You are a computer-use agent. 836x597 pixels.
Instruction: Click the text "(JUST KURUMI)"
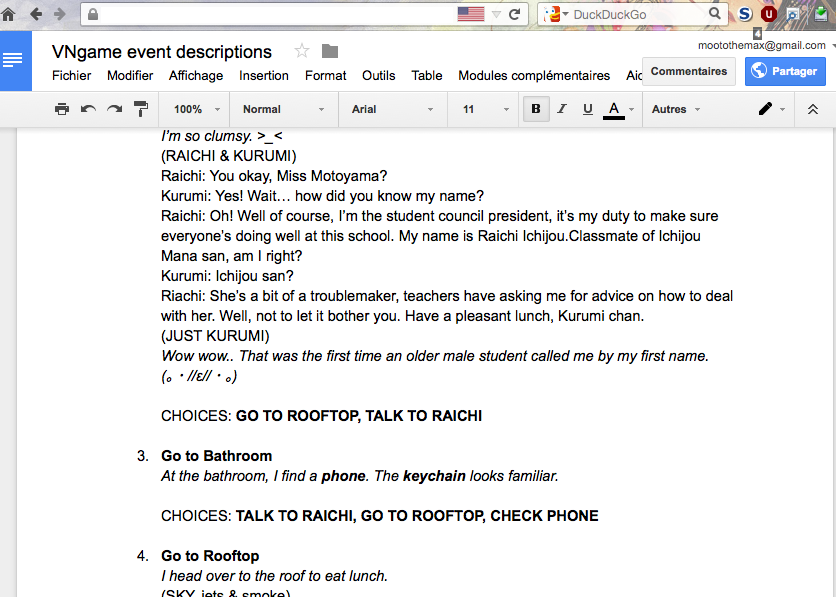pos(215,336)
